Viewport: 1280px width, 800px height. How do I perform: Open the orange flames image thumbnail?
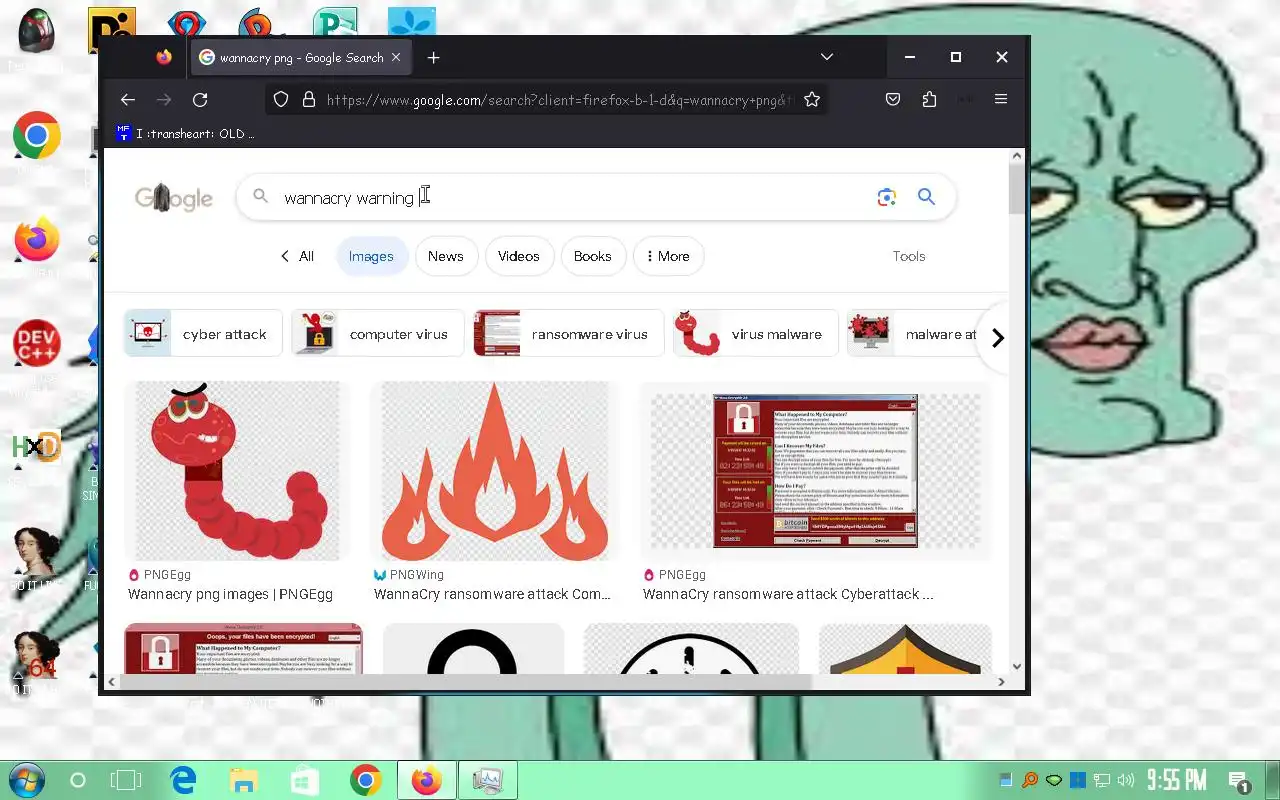coord(495,471)
